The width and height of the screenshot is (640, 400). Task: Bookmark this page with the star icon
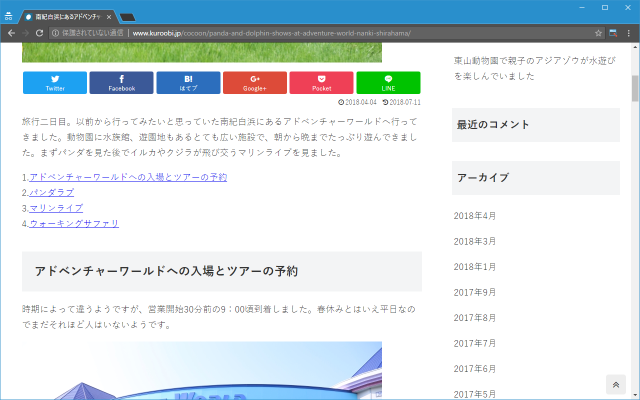[598, 33]
